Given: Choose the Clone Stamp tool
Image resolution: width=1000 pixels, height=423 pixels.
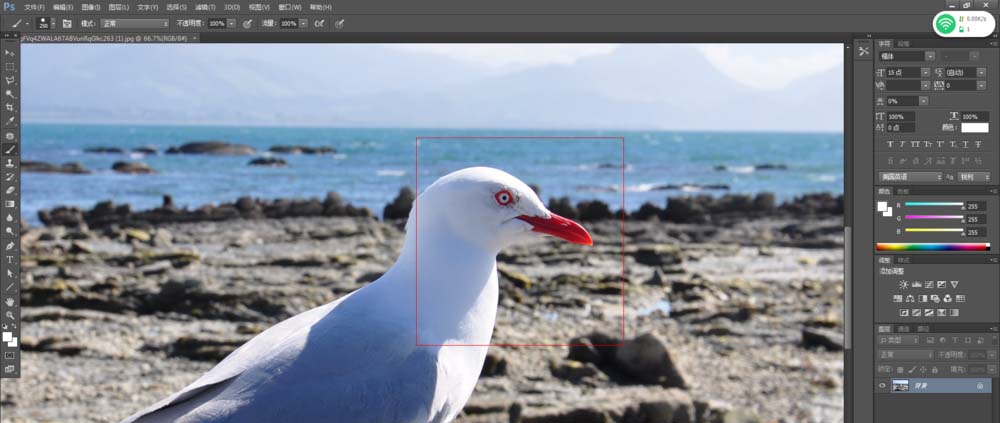Looking at the screenshot, I should [10, 163].
